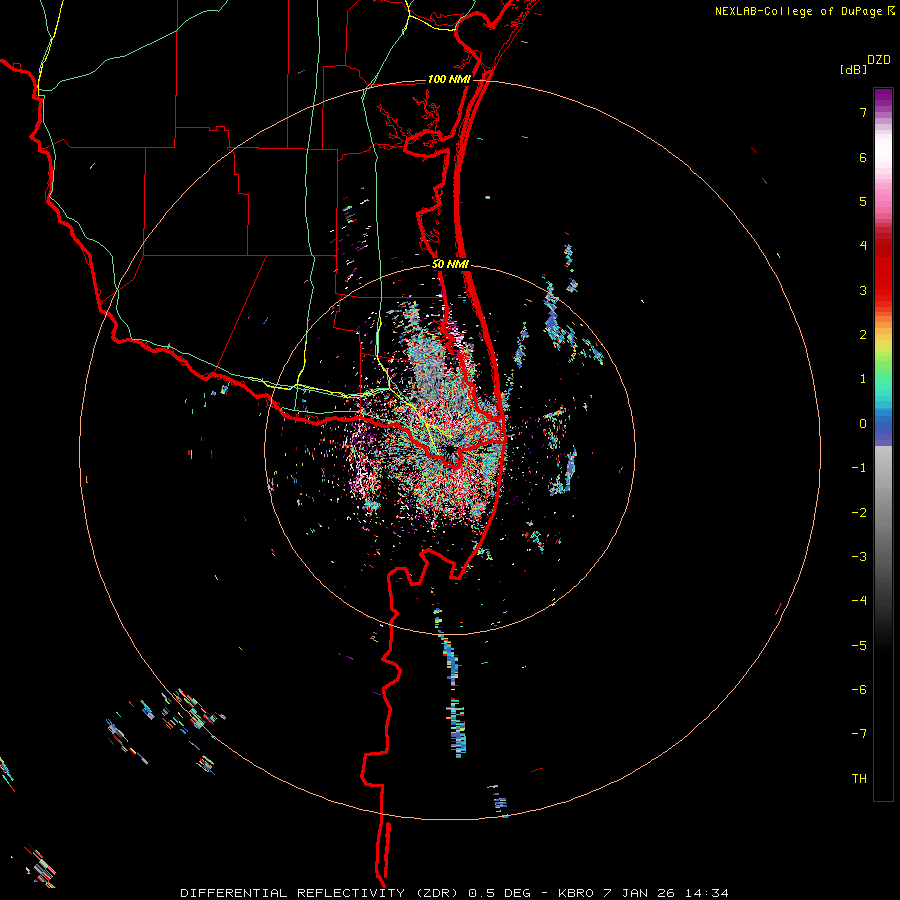Click the '3' value on the color scale

(863, 290)
